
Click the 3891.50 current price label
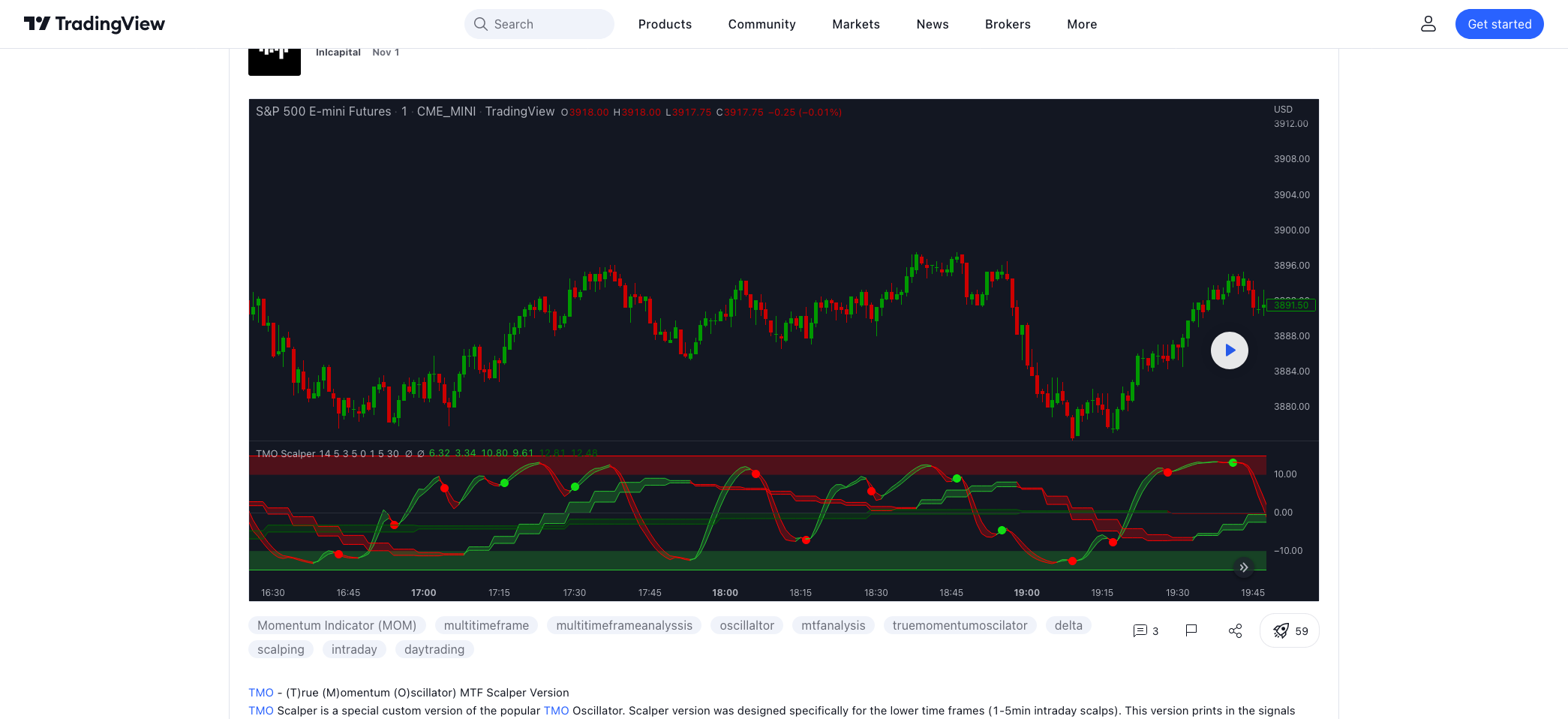coord(1291,305)
